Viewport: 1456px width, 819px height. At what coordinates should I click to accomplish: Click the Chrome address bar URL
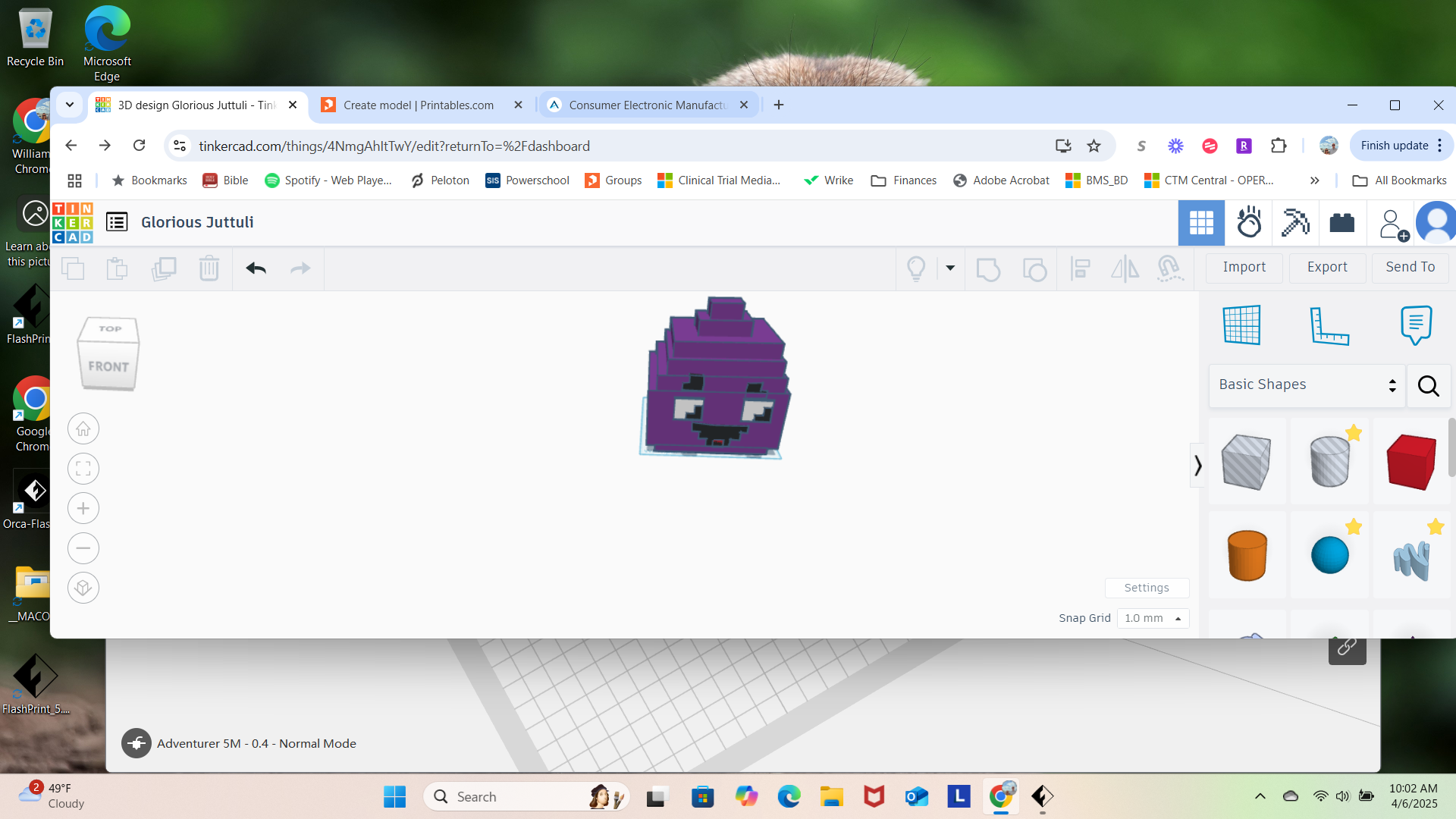pyautogui.click(x=394, y=146)
